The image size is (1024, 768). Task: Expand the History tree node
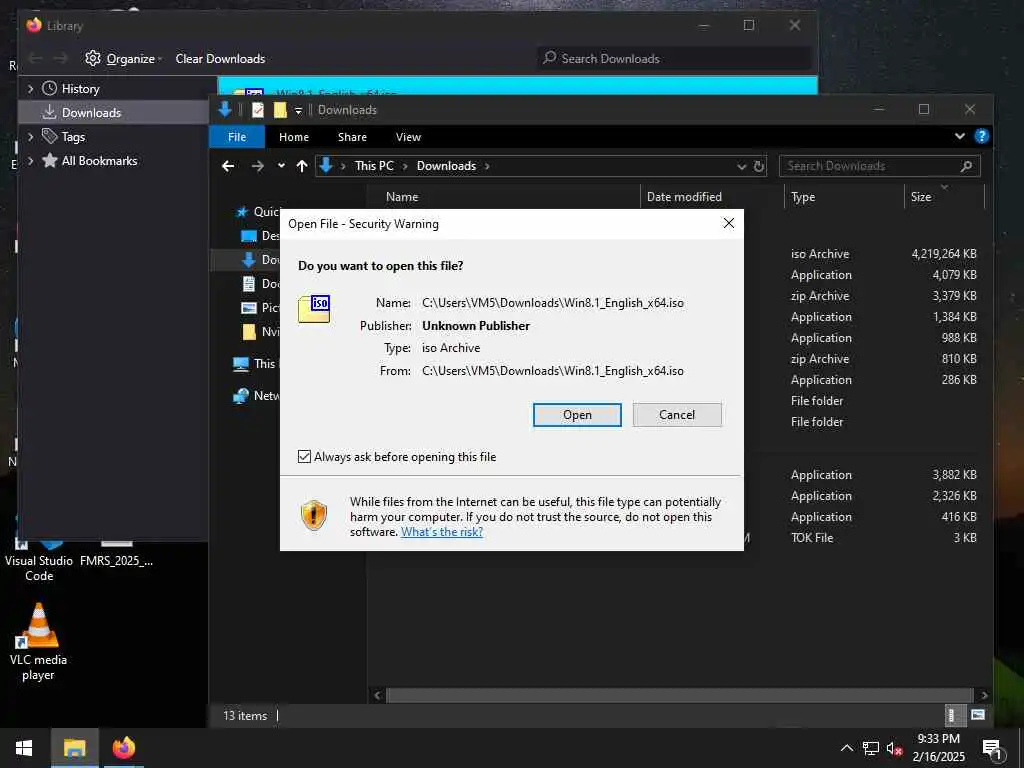point(30,89)
